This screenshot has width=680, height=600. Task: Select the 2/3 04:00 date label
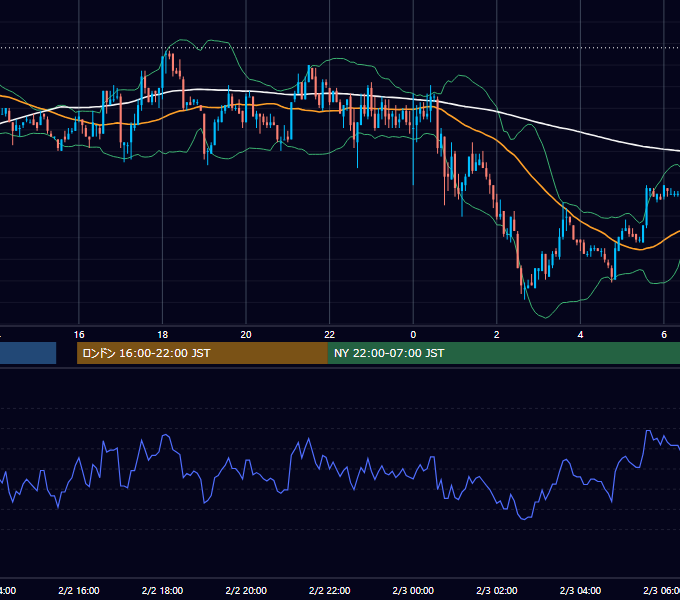point(580,590)
